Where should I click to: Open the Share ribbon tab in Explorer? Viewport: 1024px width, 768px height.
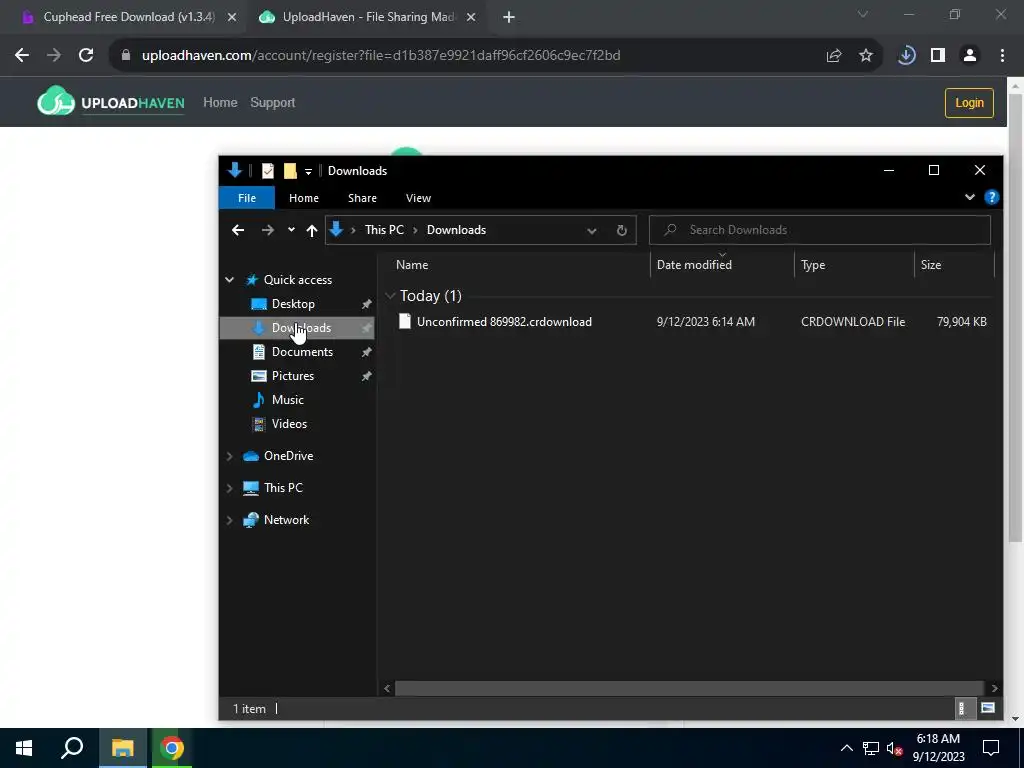[x=362, y=198]
